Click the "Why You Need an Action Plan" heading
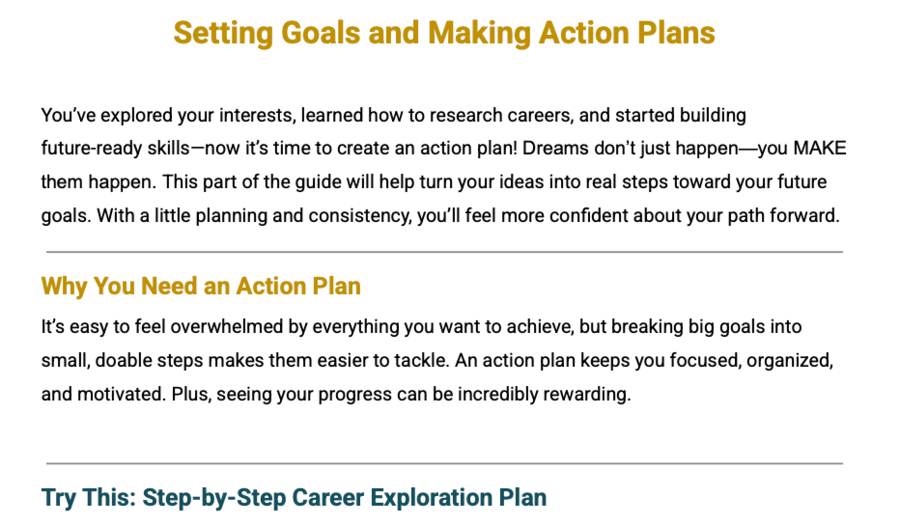The image size is (900, 525). 201,286
